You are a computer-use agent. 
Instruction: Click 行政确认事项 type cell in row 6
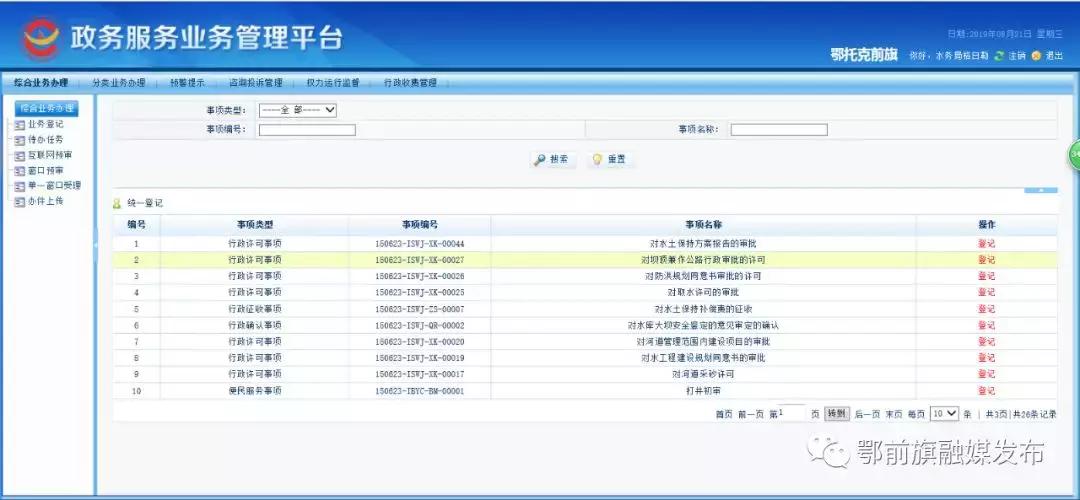coord(255,325)
